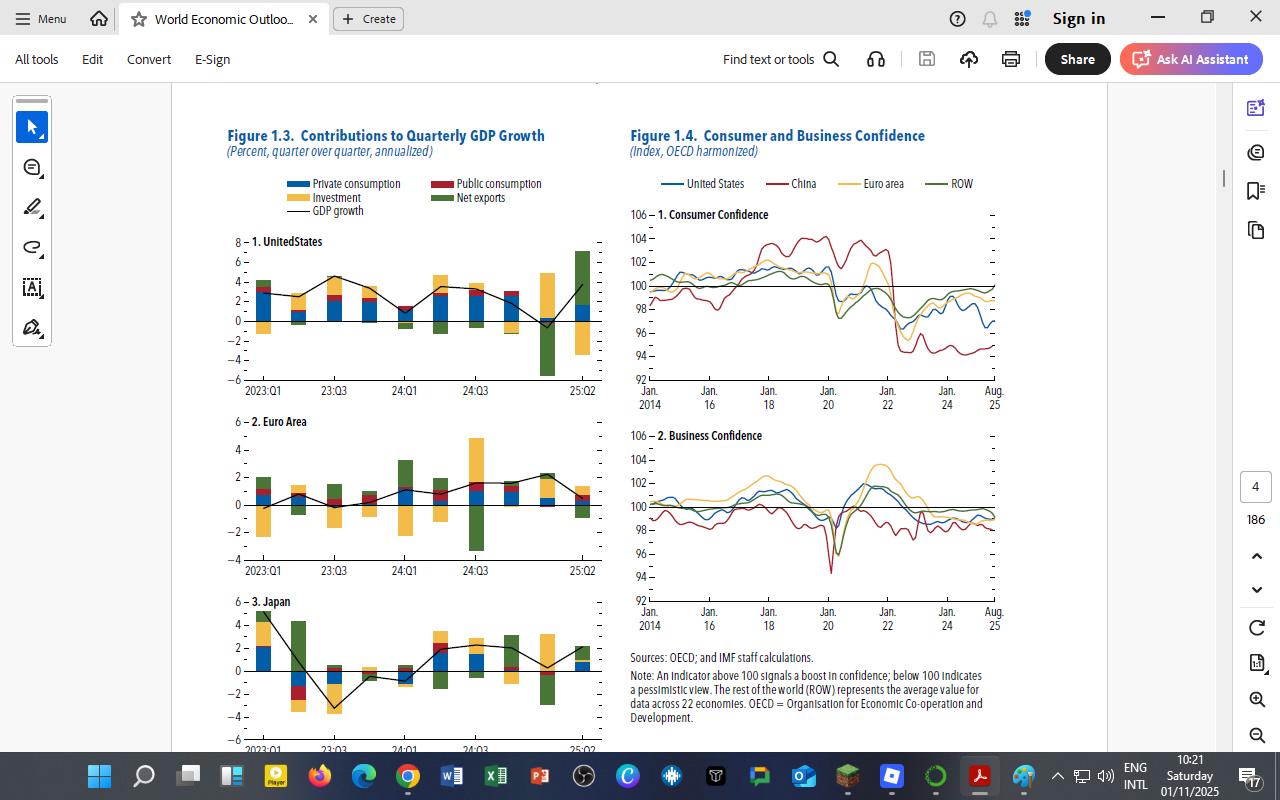Image resolution: width=1280 pixels, height=800 pixels.
Task: Select the Highlight text tool
Action: [32, 208]
